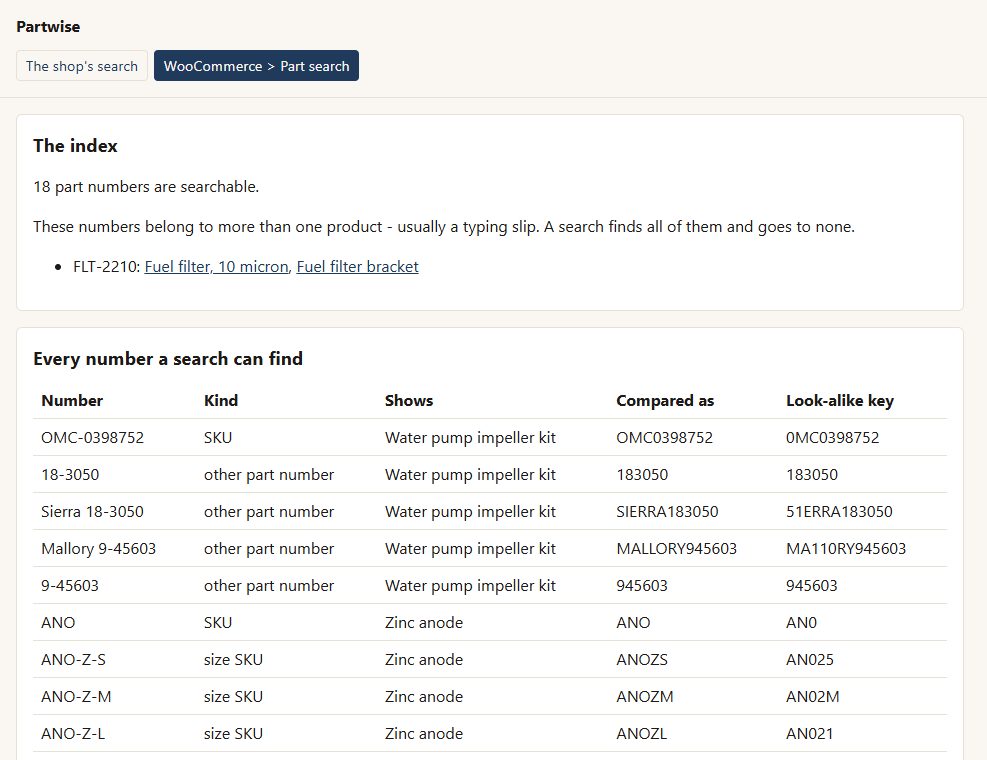Click the Shows column header
This screenshot has width=987, height=760.
tap(409, 400)
